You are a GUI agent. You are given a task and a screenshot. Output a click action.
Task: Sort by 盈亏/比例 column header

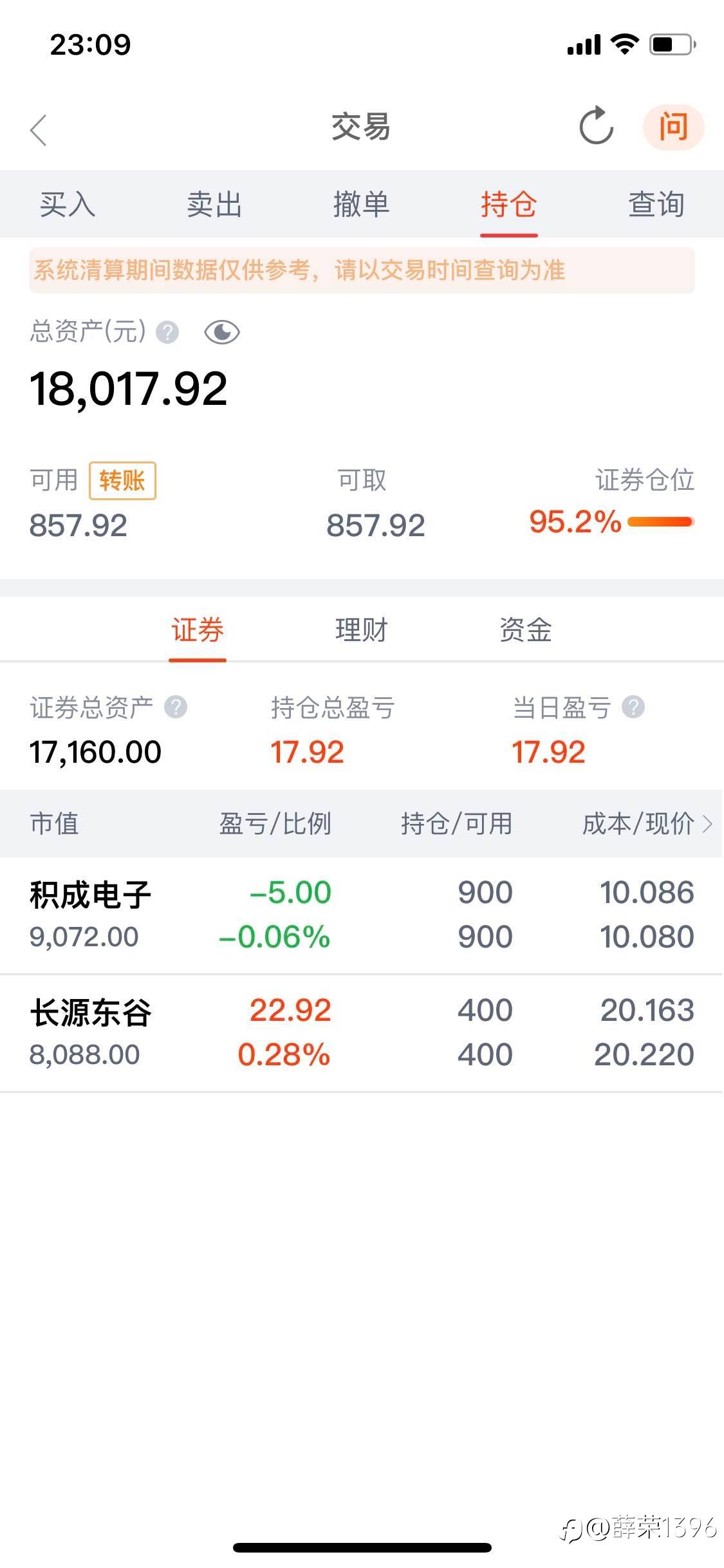pos(275,823)
